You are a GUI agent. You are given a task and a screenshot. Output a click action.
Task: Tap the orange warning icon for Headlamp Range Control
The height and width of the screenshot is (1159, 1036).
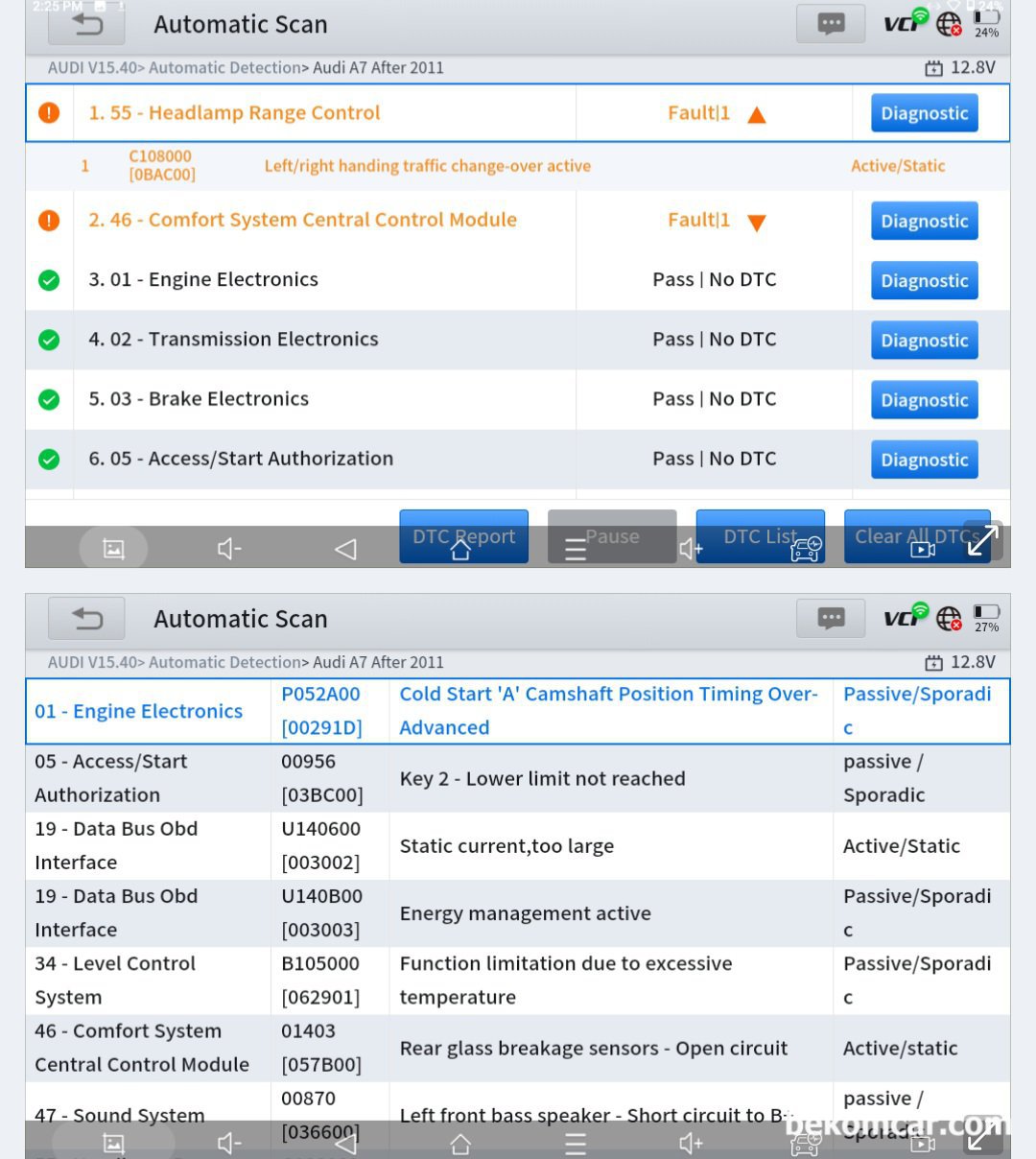[49, 113]
